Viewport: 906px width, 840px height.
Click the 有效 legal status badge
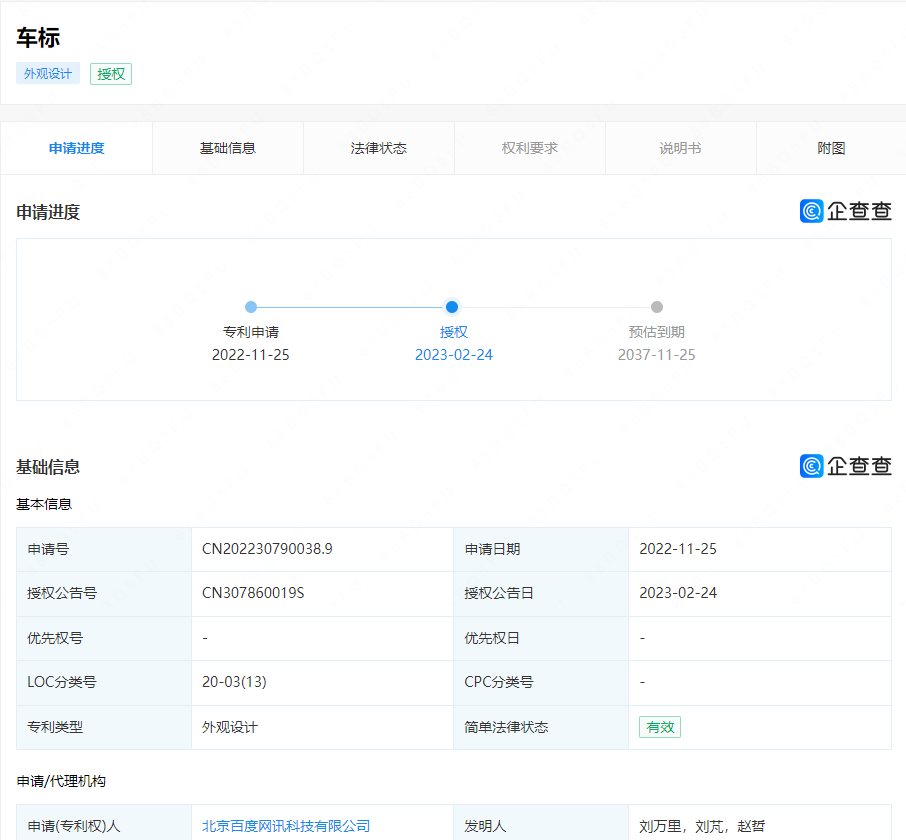pyautogui.click(x=660, y=727)
